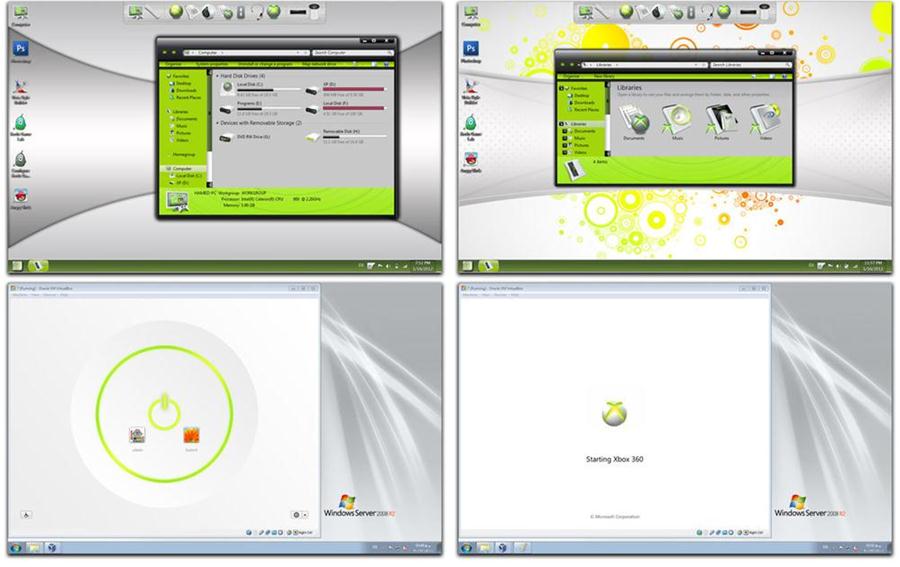The image size is (900, 567).
Task: Open shutdown options arrow on login screen
Action: coord(304,515)
